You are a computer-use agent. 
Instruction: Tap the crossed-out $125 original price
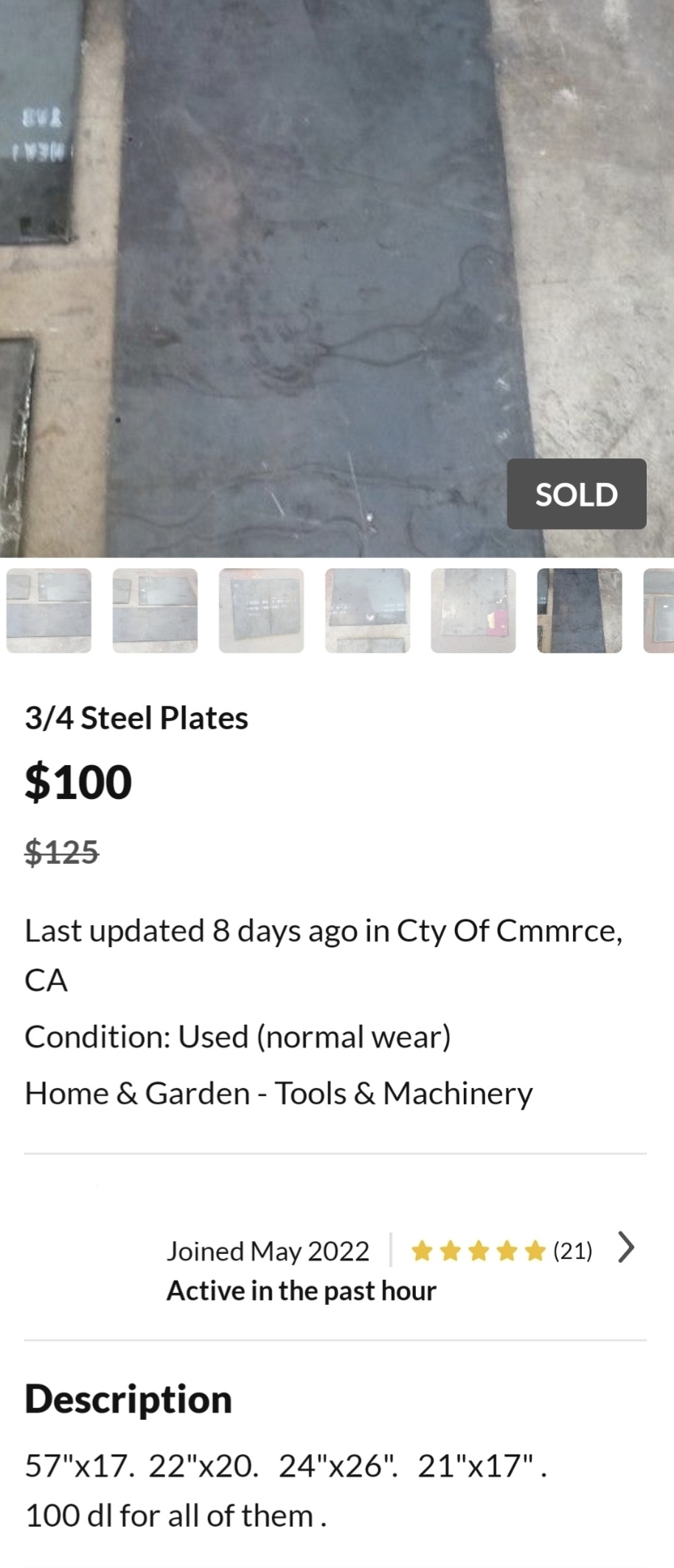click(x=62, y=852)
